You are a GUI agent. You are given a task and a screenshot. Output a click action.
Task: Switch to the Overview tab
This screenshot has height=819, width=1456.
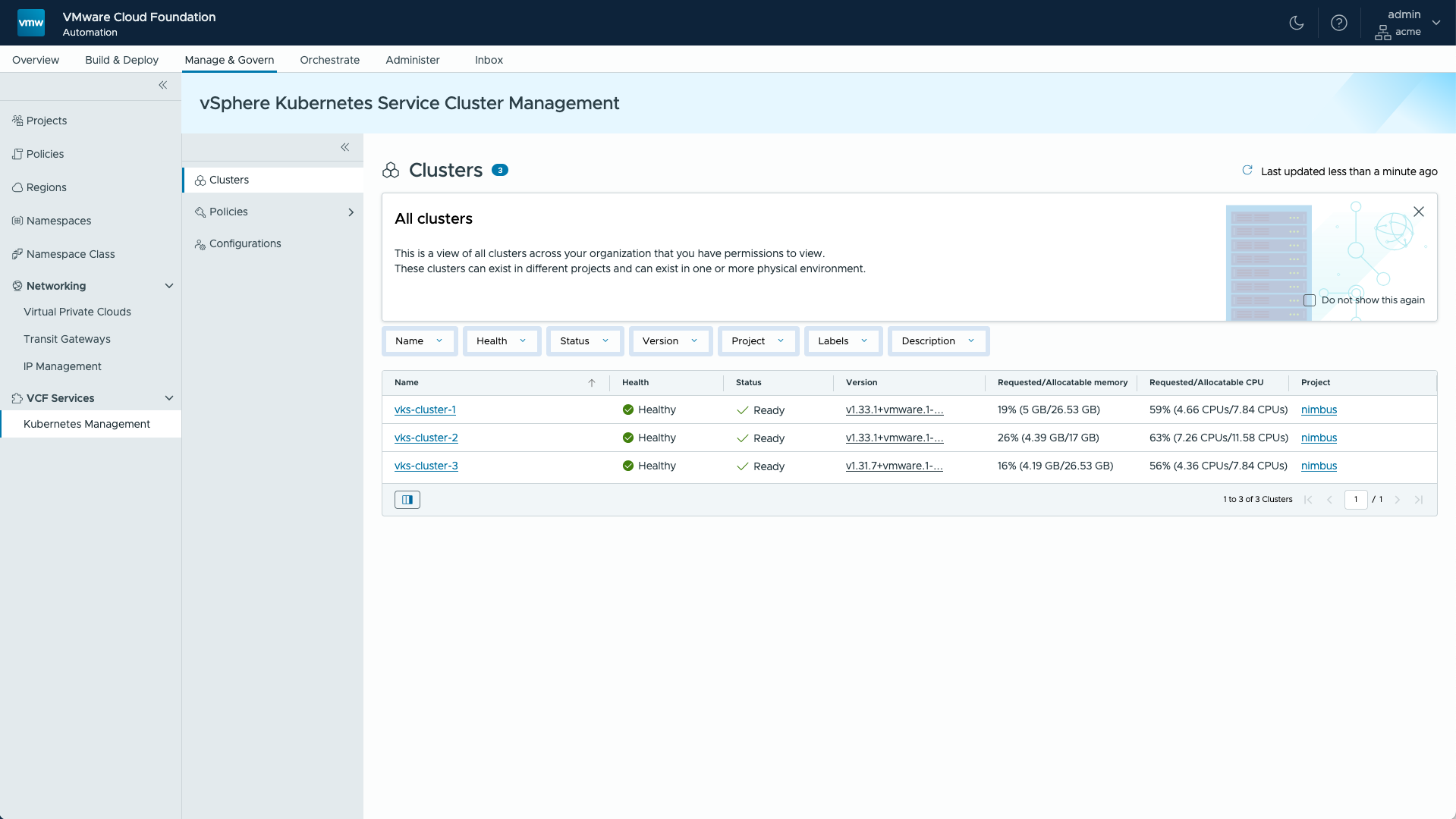click(x=36, y=60)
